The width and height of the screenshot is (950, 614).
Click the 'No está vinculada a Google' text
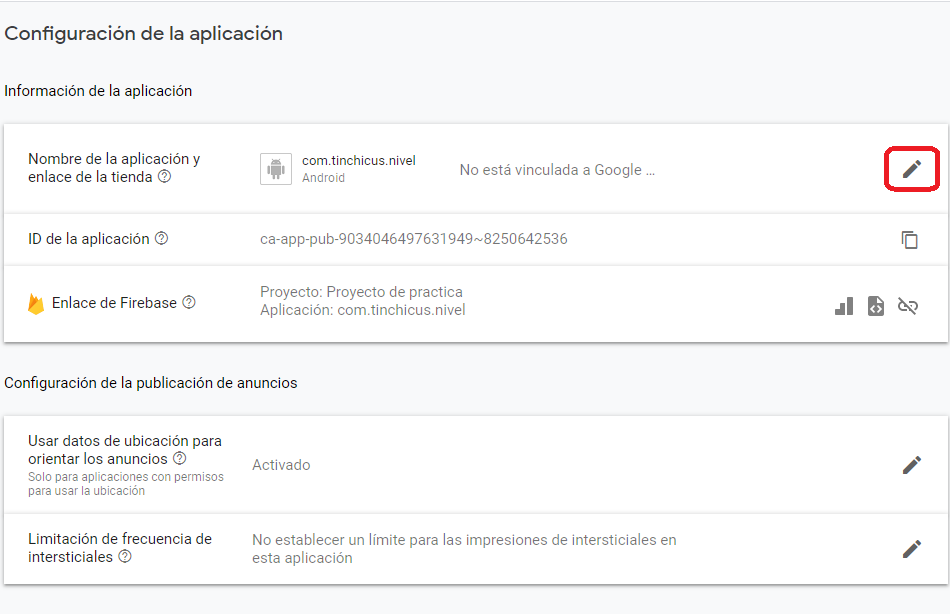coord(557,170)
